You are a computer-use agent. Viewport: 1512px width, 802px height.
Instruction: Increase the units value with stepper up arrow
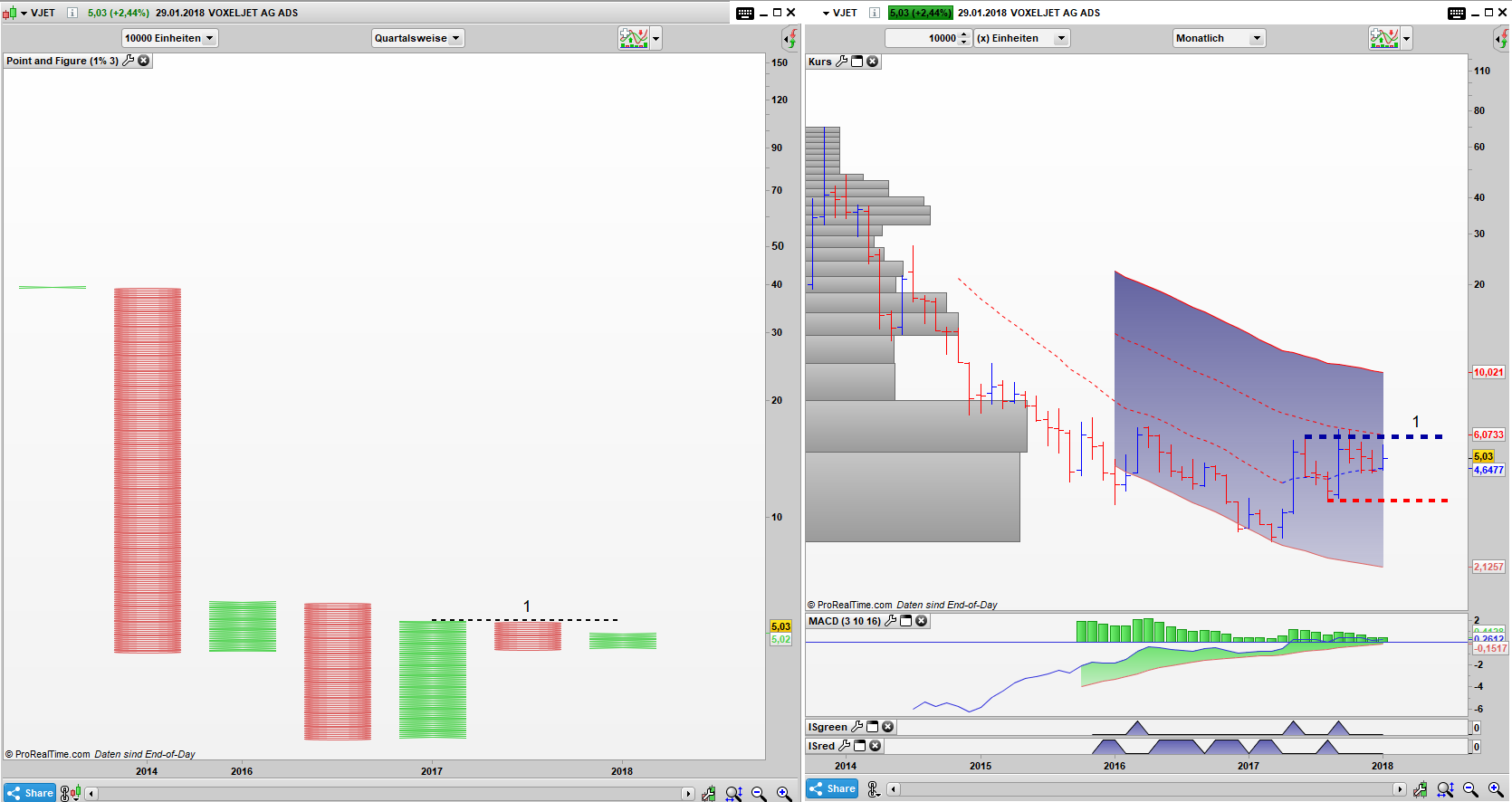[963, 34]
